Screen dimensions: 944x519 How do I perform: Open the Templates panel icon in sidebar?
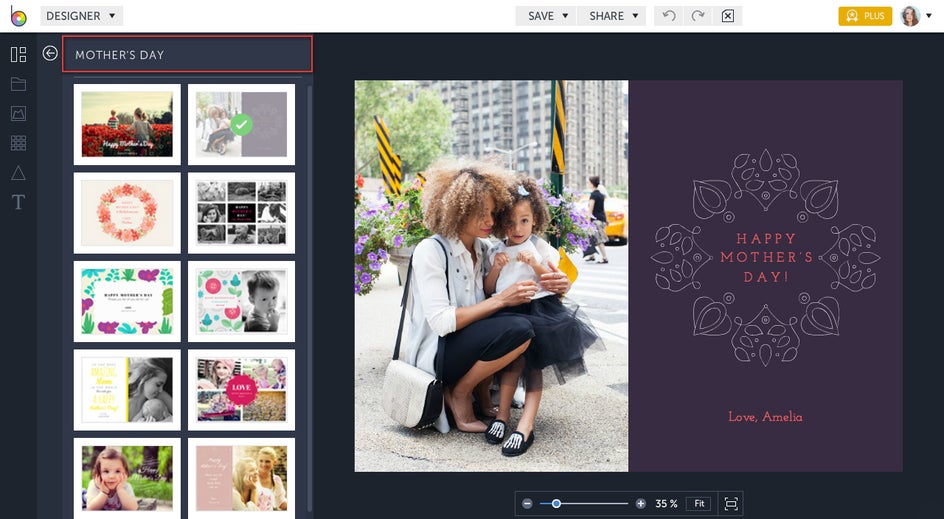tap(19, 55)
